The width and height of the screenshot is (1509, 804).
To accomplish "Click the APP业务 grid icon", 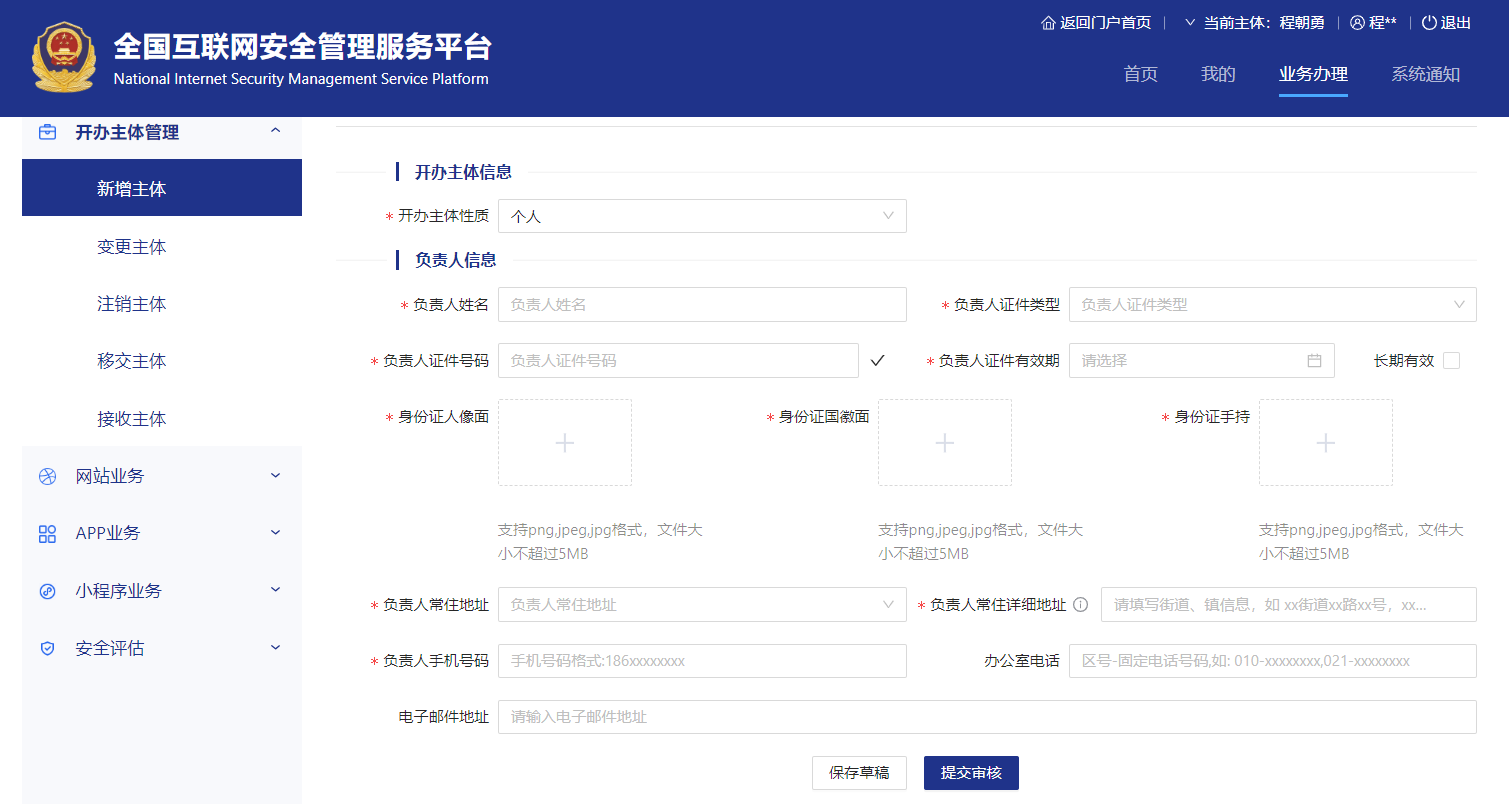I will [x=46, y=533].
